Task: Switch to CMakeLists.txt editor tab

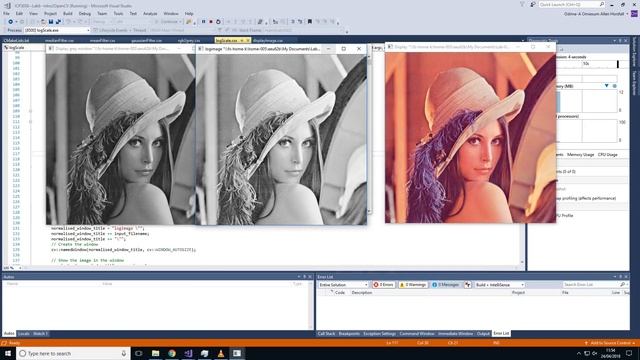Action: 17,40
